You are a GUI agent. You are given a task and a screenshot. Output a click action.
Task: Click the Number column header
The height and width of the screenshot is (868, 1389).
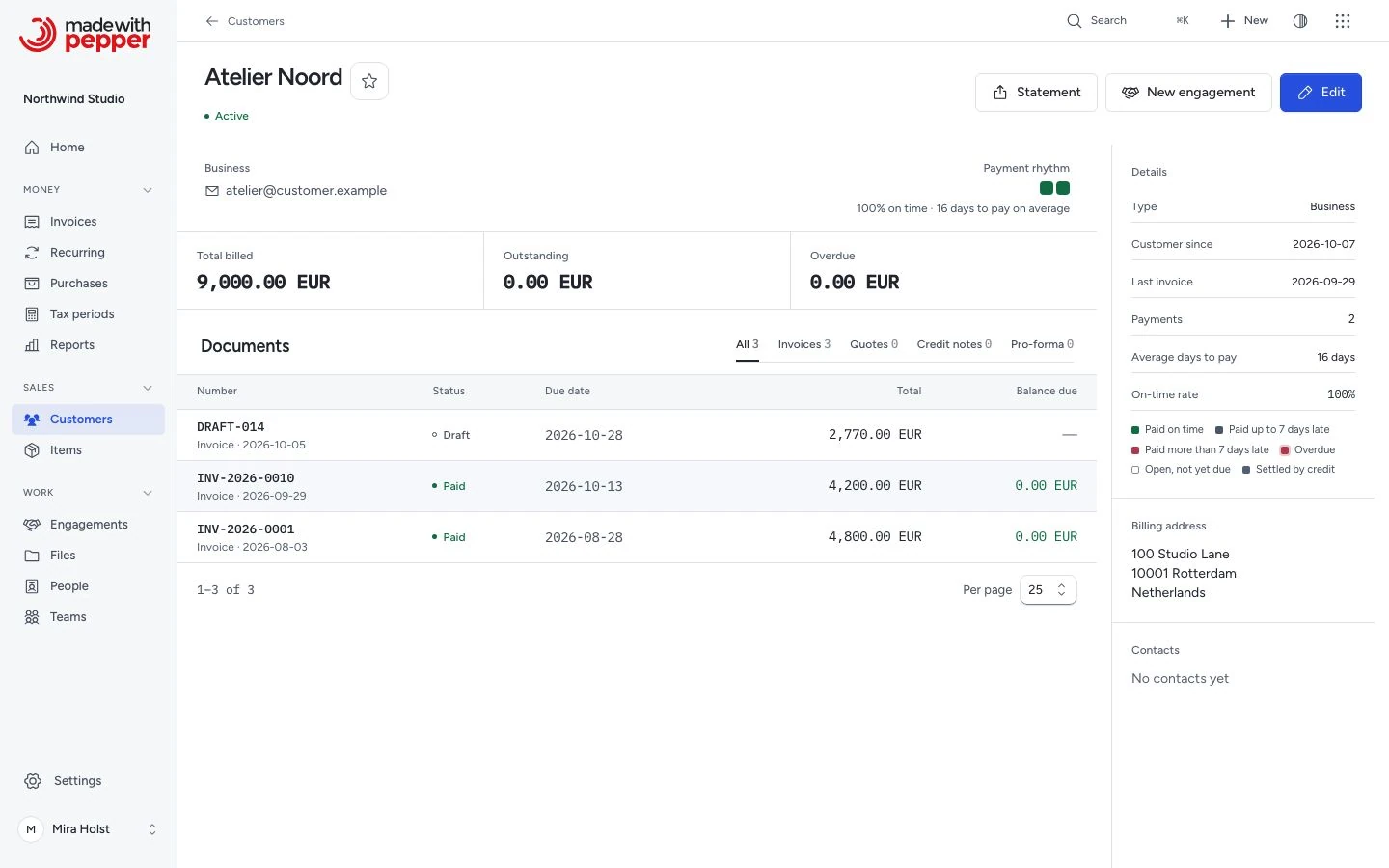(x=217, y=392)
